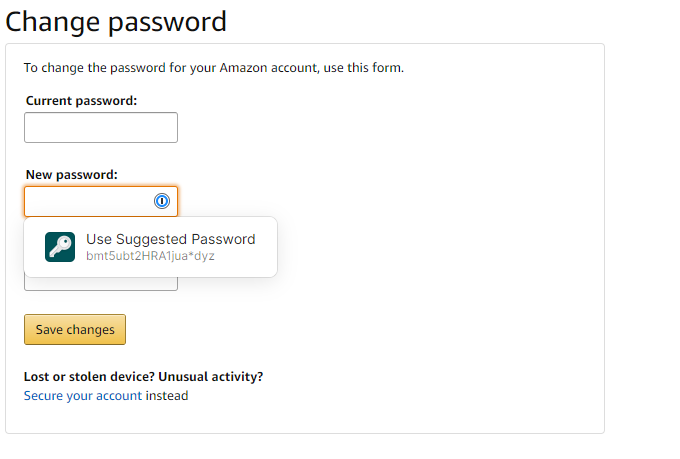The image size is (680, 459).
Task: Click empty space right of the suggested password string
Action: coord(245,257)
